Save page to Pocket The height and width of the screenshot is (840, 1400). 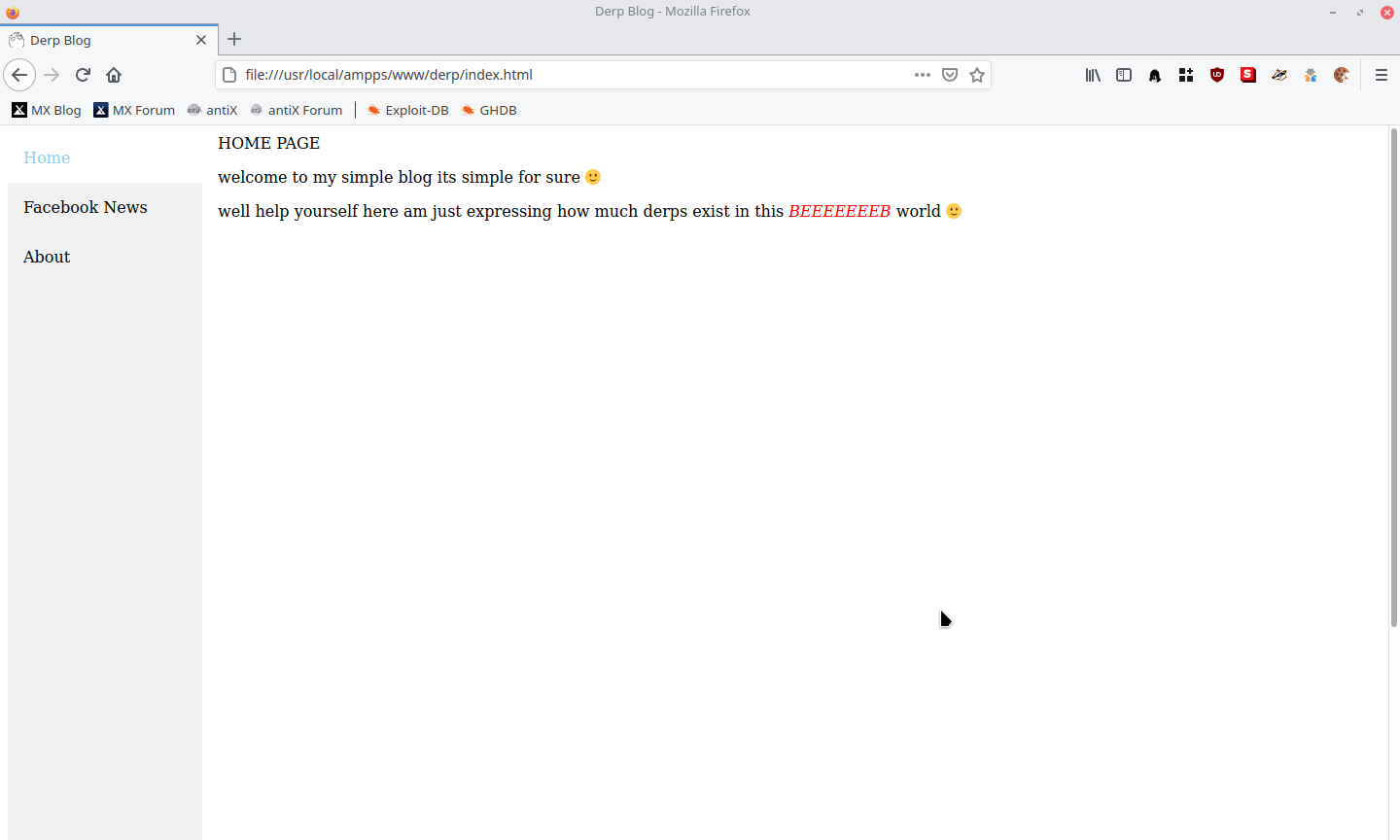click(x=950, y=75)
